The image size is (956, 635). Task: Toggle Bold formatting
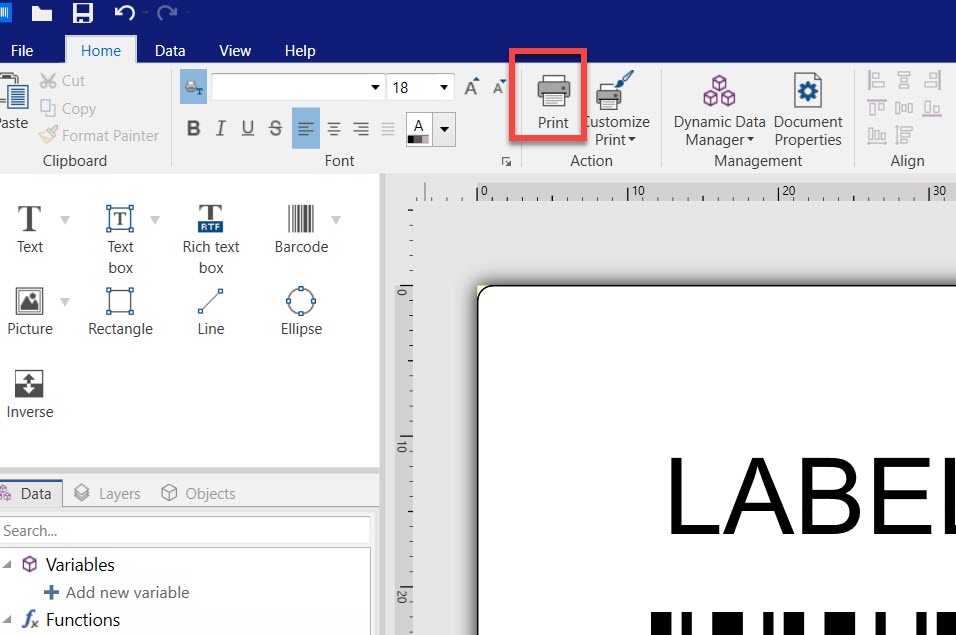tap(194, 128)
